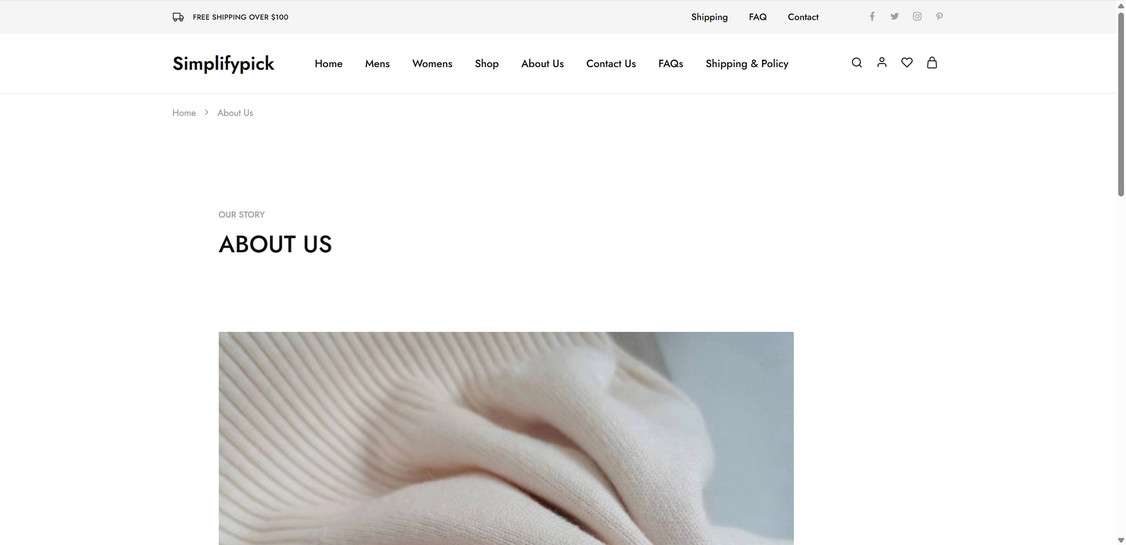Click the top bar Shipping link
The height and width of the screenshot is (545, 1126).
point(709,17)
